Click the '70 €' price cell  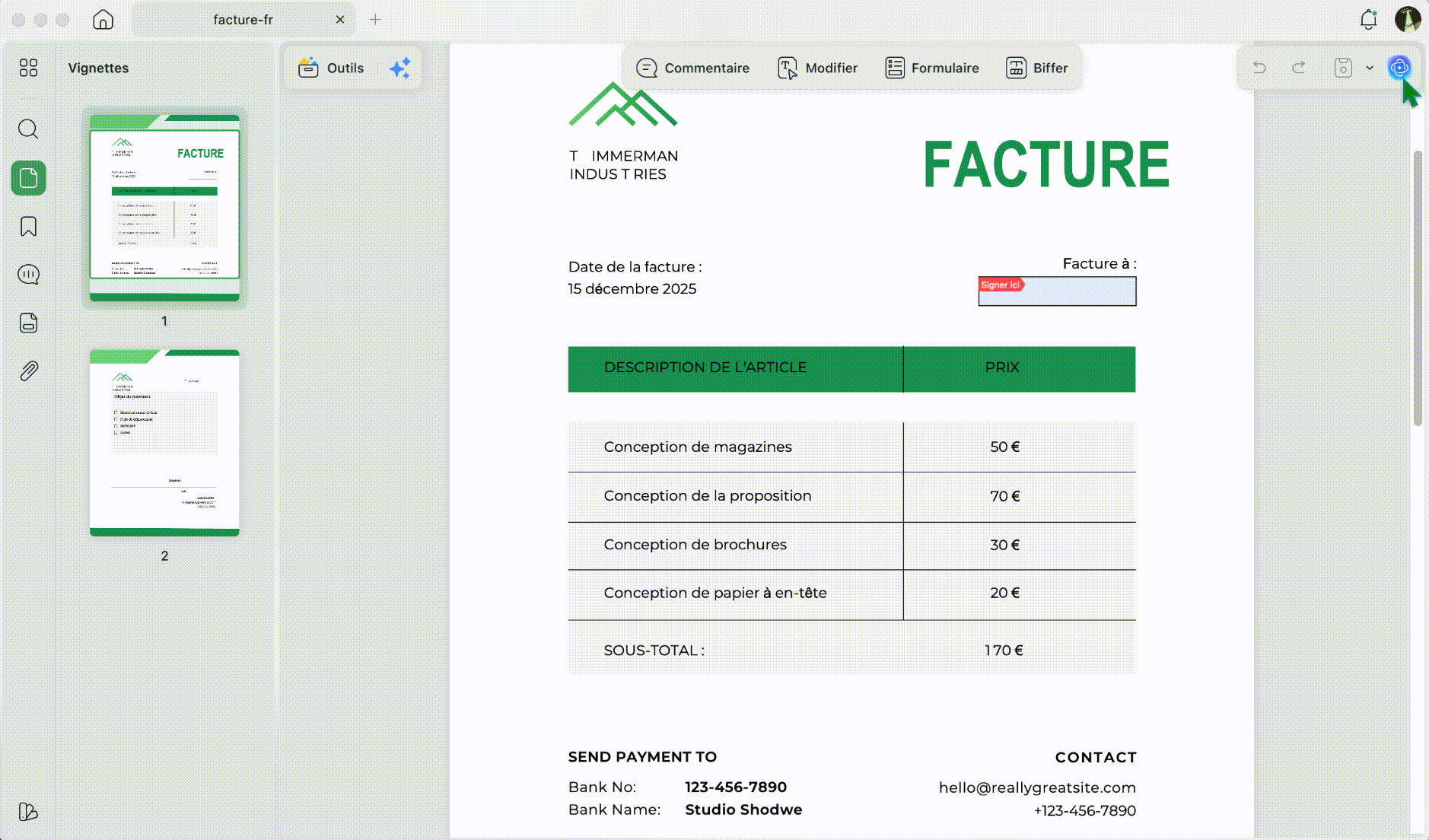pos(1004,496)
